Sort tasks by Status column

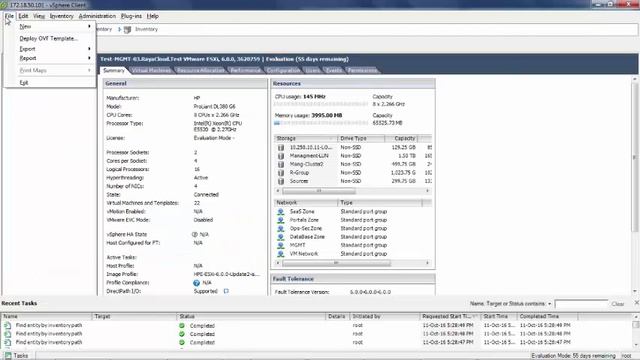click(x=251, y=316)
